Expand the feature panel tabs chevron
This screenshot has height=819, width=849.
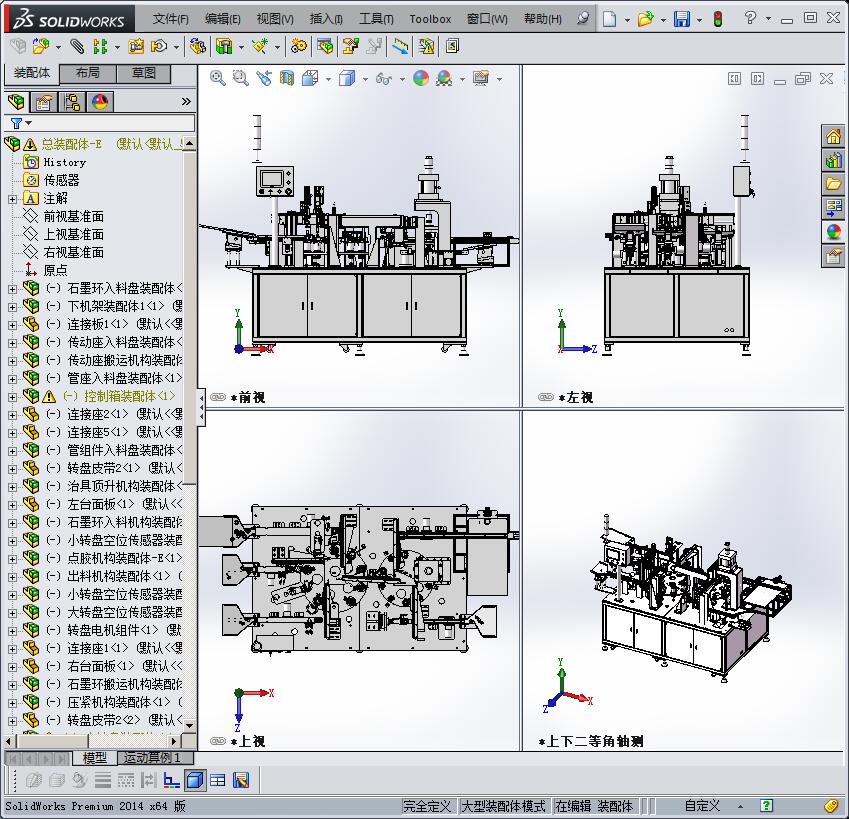point(186,102)
